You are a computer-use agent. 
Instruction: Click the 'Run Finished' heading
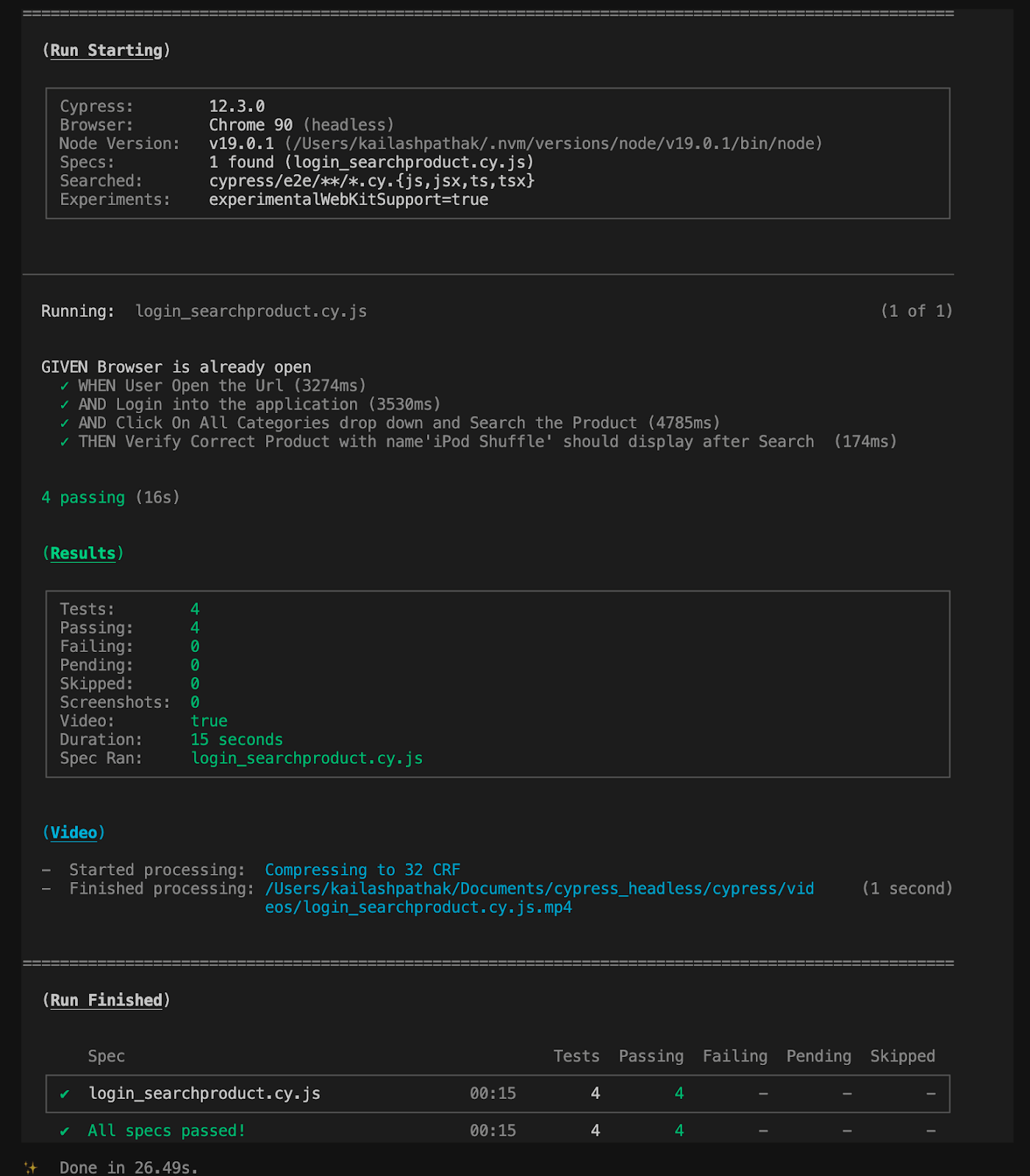(x=106, y=1000)
